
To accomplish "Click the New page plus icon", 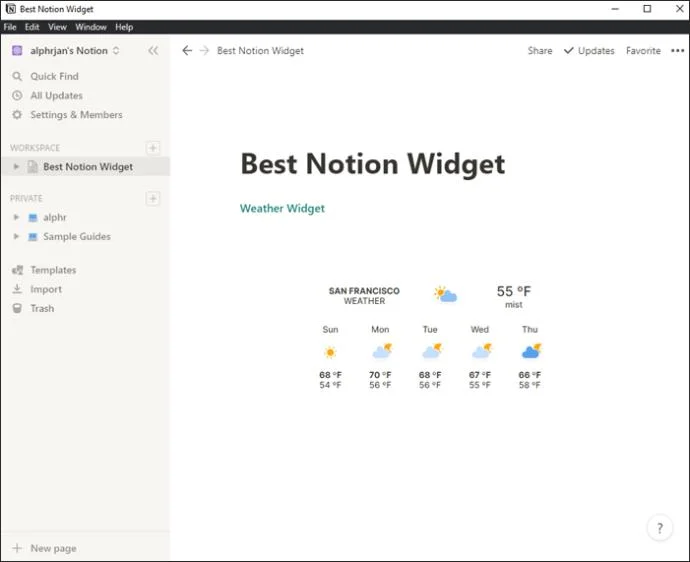I will tap(17, 548).
